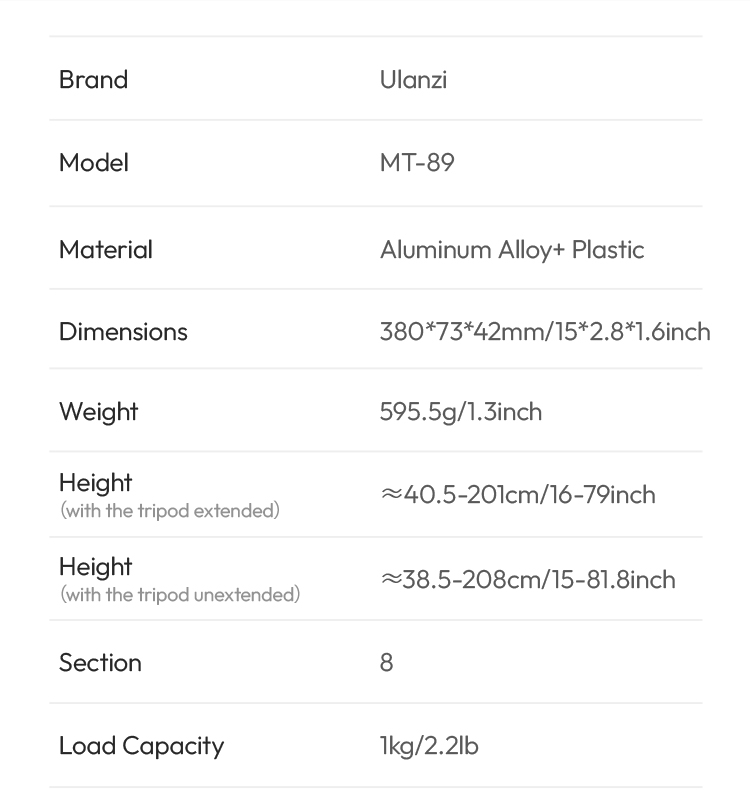Image resolution: width=750 pixels, height=804 pixels.
Task: Click the "with the tripod extended" note
Action: point(170,511)
